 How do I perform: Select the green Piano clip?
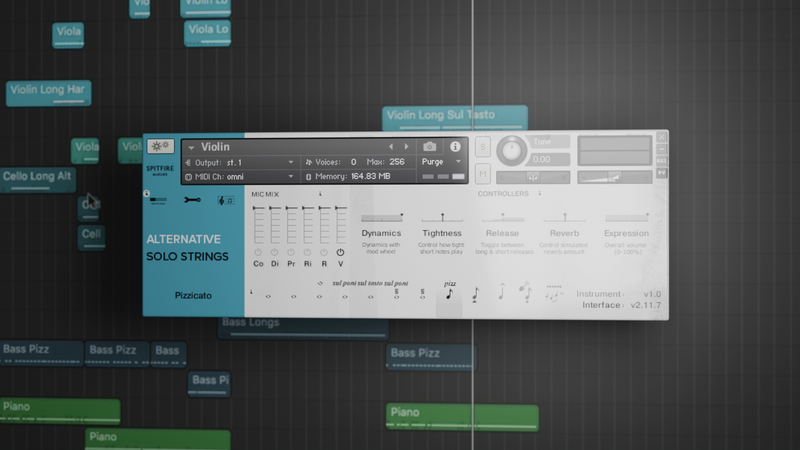pos(462,414)
